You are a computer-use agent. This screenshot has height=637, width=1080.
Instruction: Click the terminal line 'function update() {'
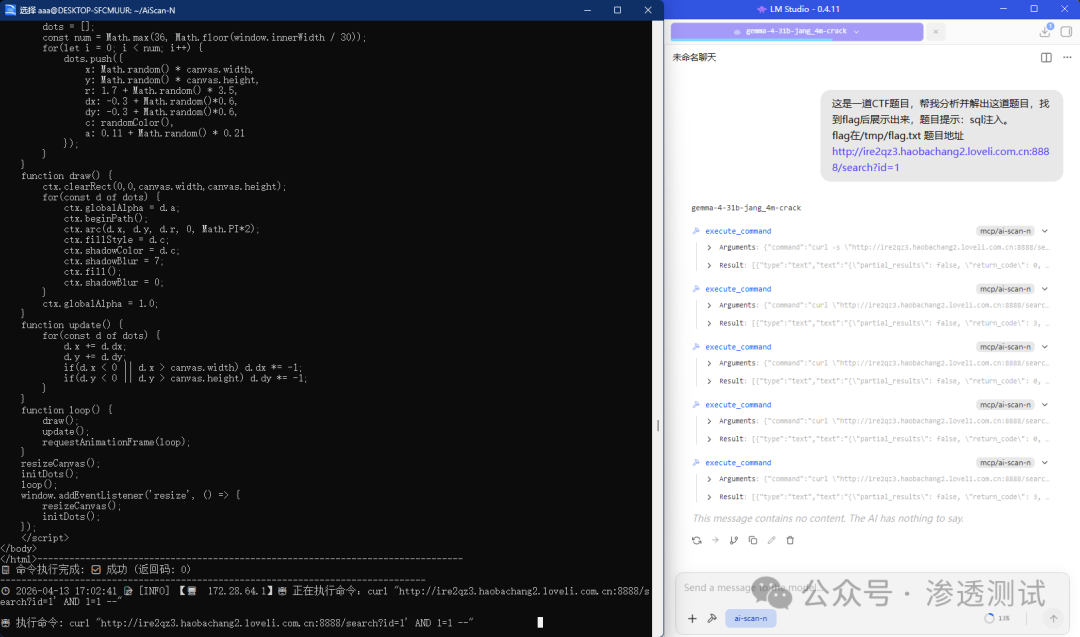[x=72, y=325]
